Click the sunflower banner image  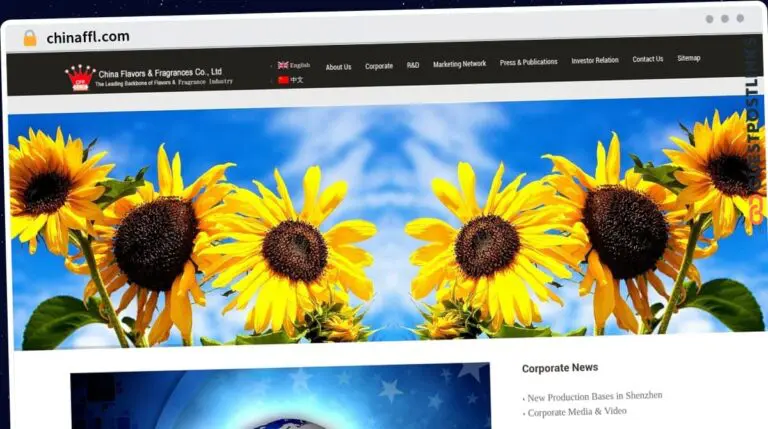[386, 223]
